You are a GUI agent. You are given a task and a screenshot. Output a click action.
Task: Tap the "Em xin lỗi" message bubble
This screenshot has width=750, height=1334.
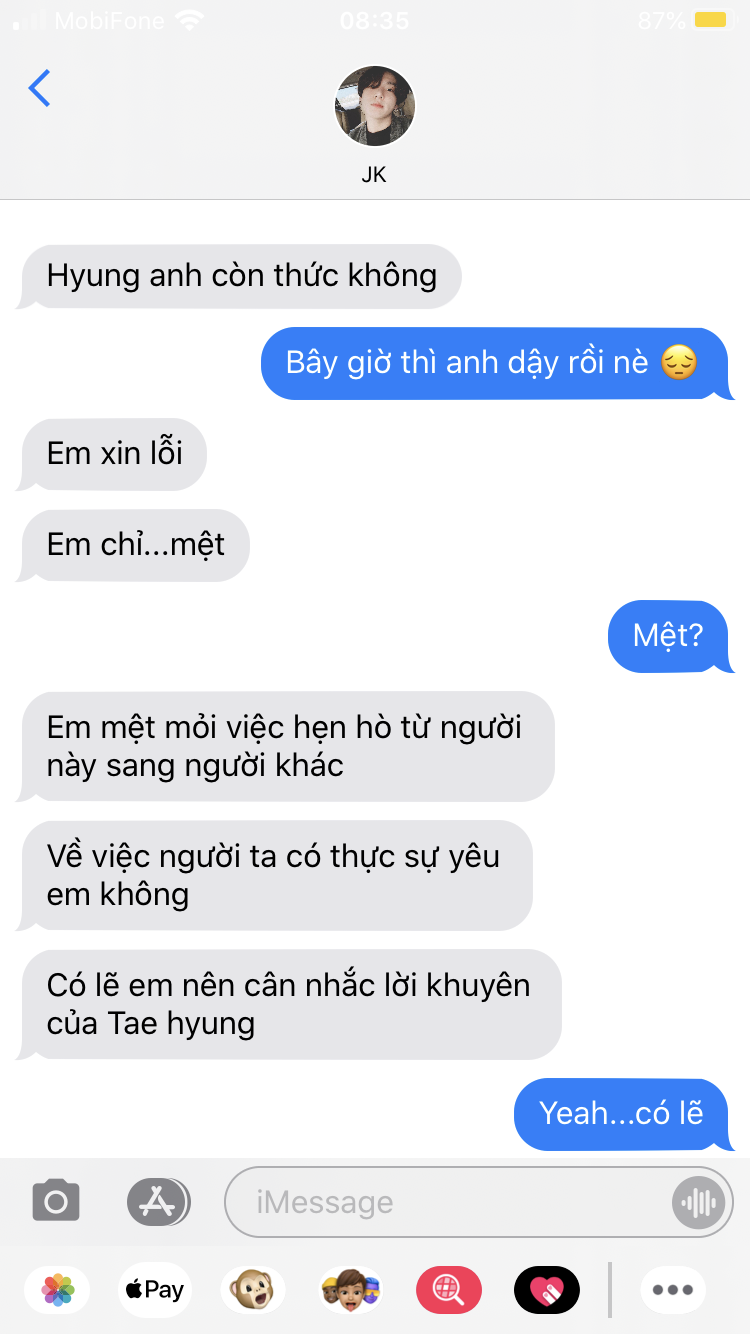[x=113, y=453]
